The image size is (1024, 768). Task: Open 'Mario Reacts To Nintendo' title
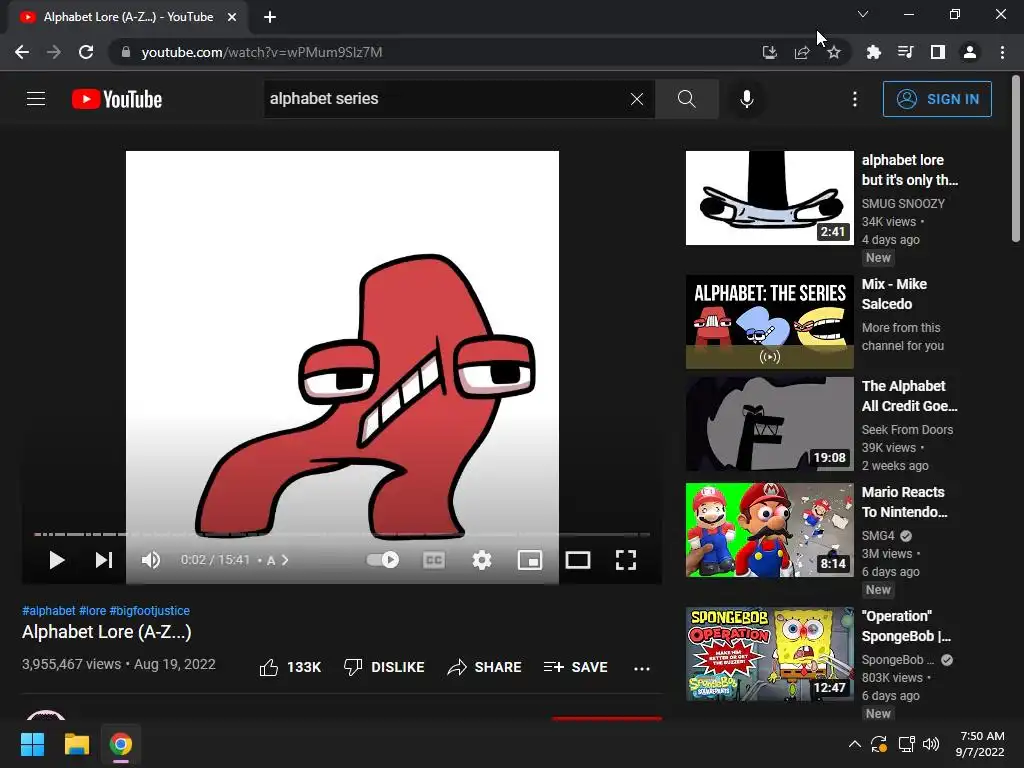tap(904, 502)
